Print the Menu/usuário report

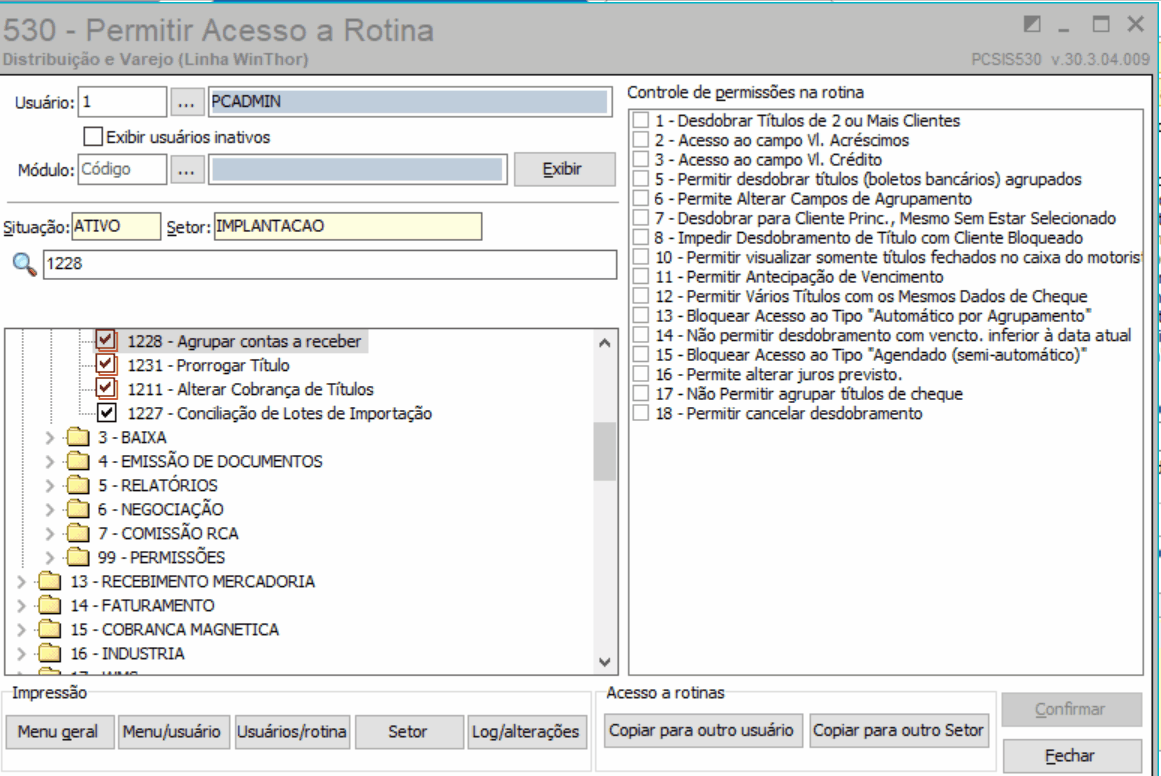point(173,732)
